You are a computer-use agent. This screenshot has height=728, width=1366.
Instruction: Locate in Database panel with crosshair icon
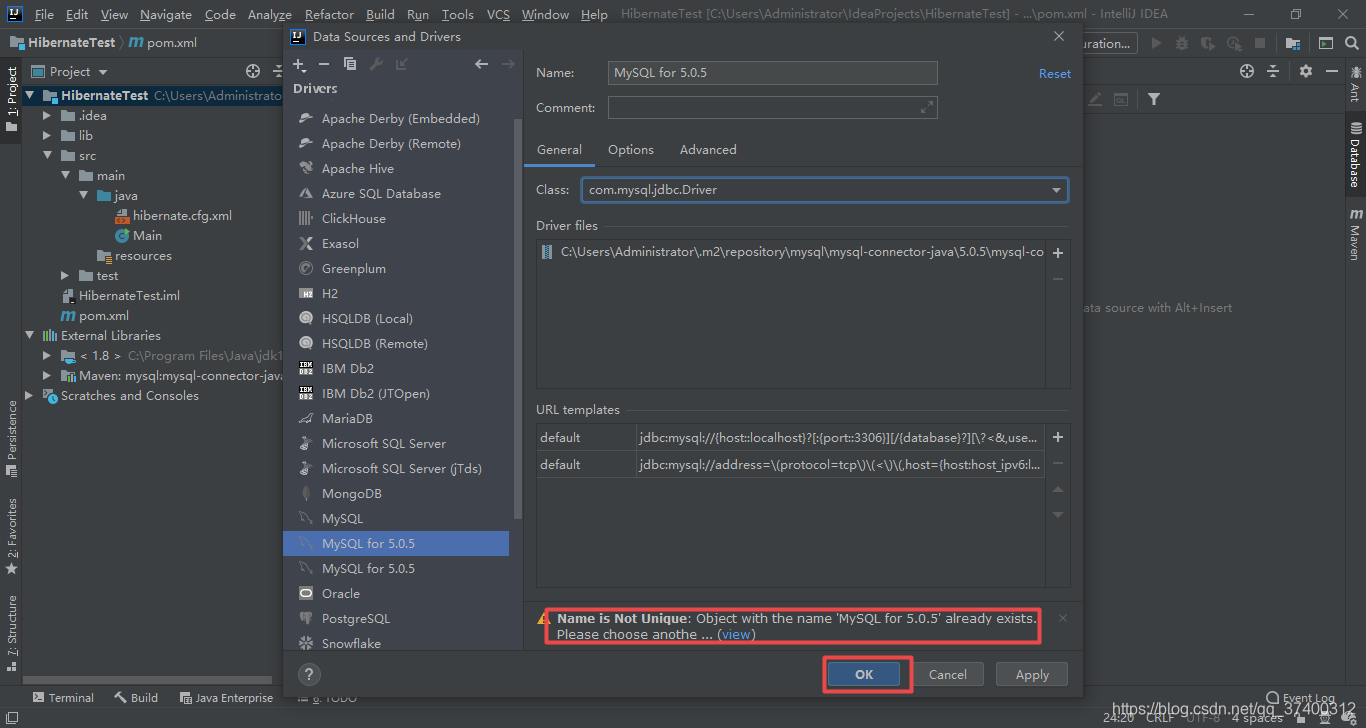tap(1247, 71)
